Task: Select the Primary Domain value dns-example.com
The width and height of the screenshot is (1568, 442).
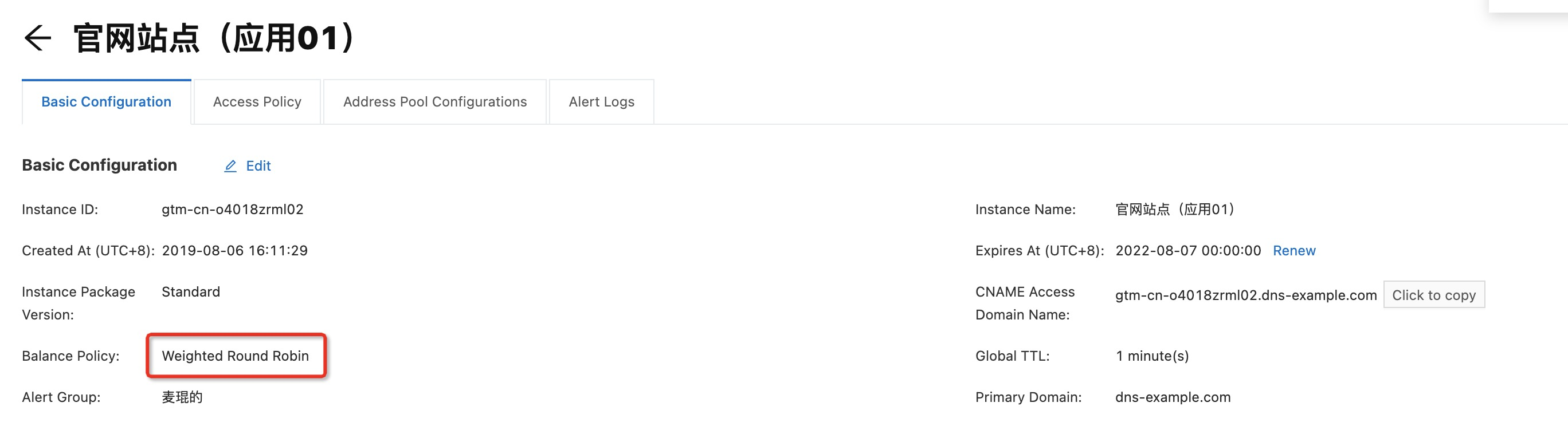Action: click(x=1173, y=397)
